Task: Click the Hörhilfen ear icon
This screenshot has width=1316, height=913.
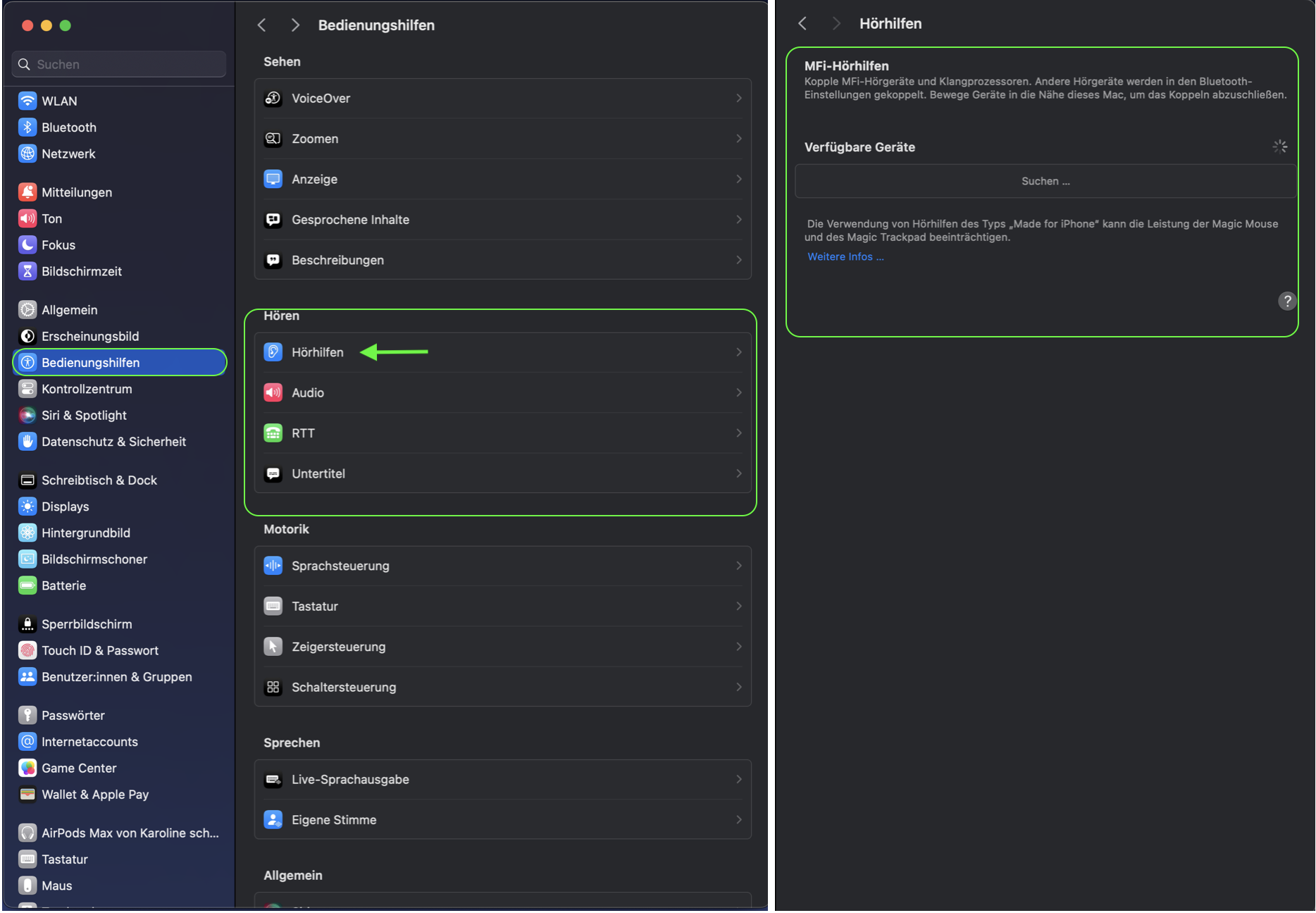Action: (273, 352)
